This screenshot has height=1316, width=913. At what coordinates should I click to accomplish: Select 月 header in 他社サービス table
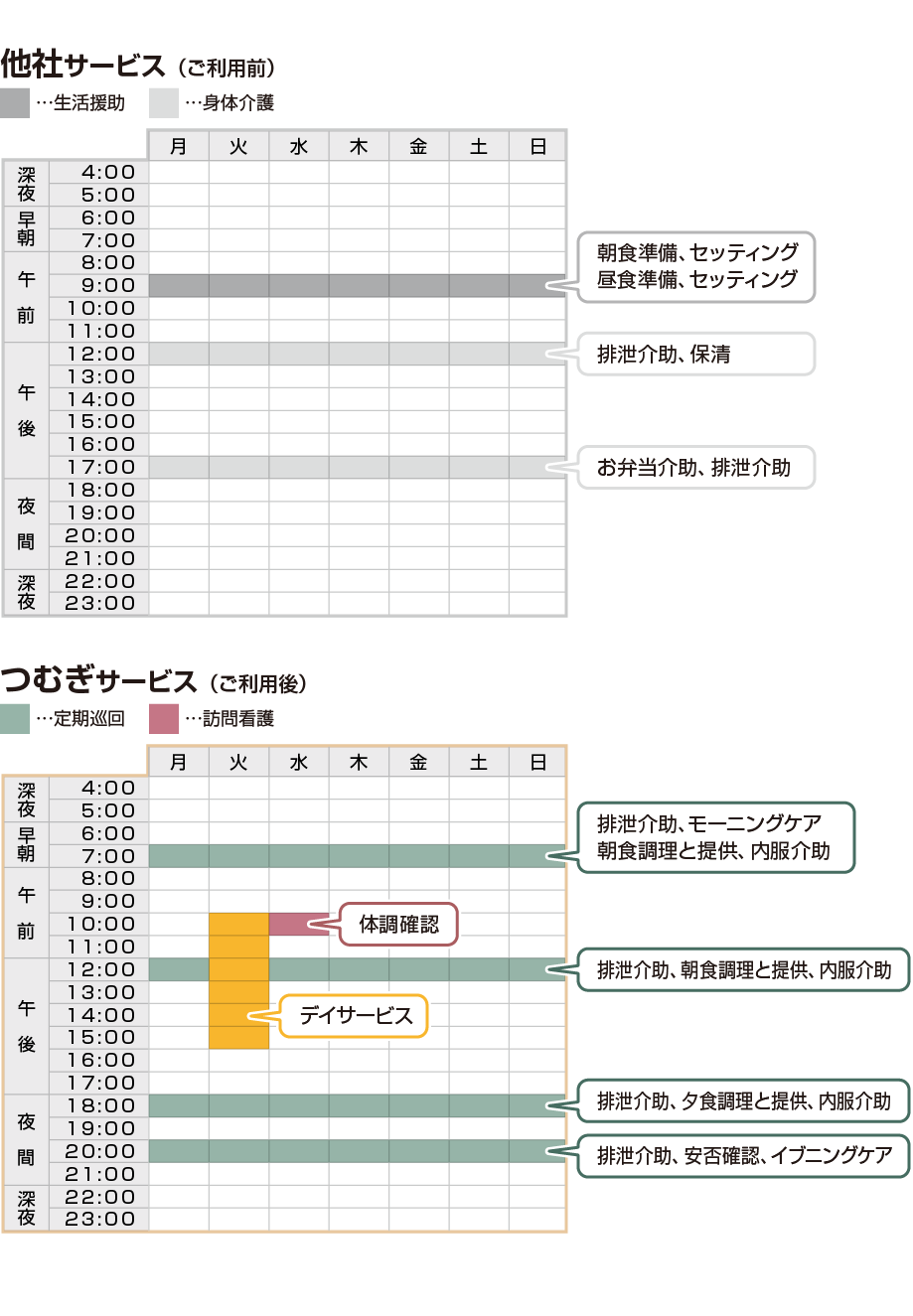pyautogui.click(x=179, y=146)
